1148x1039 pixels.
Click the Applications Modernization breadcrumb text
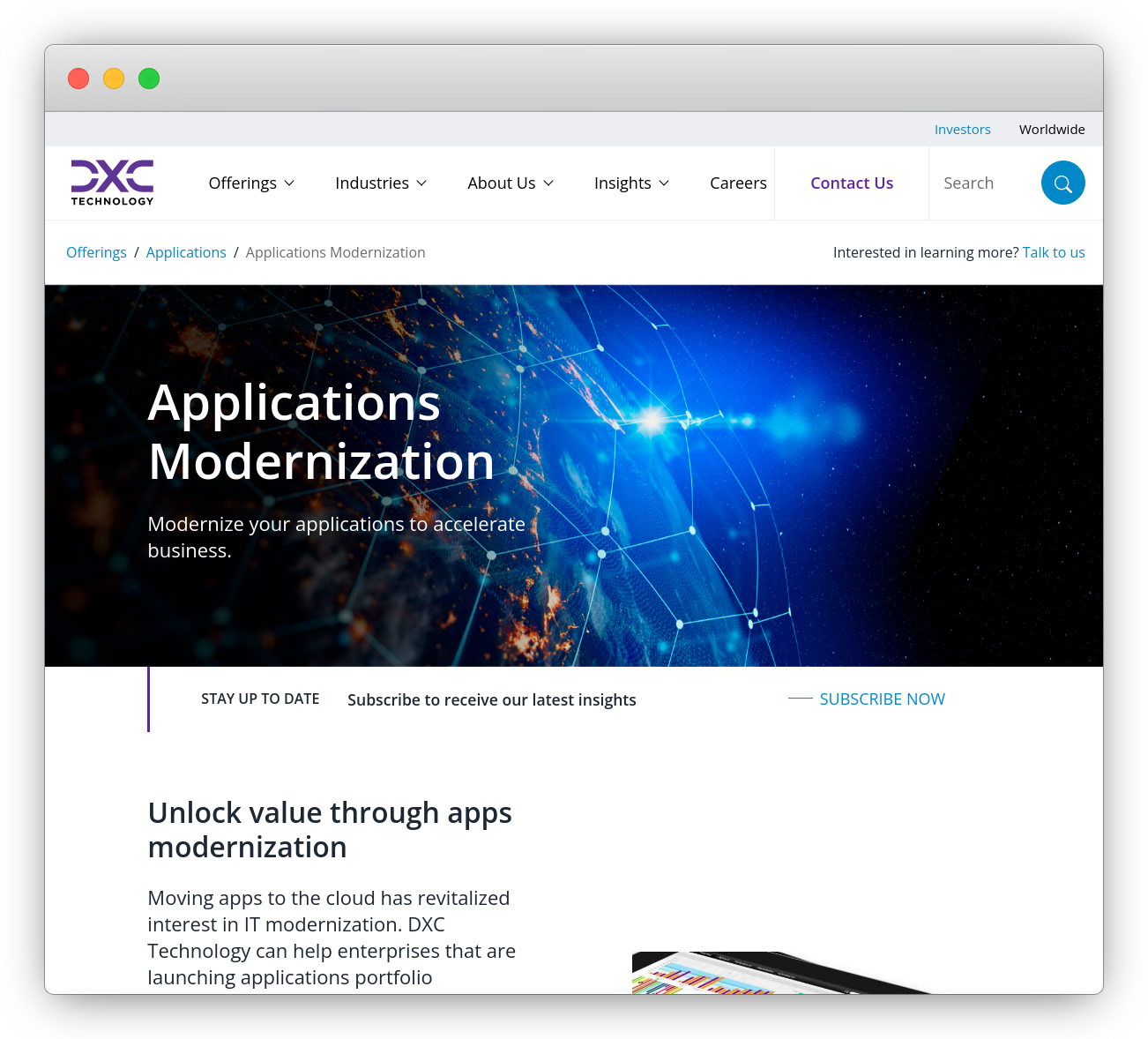335,252
